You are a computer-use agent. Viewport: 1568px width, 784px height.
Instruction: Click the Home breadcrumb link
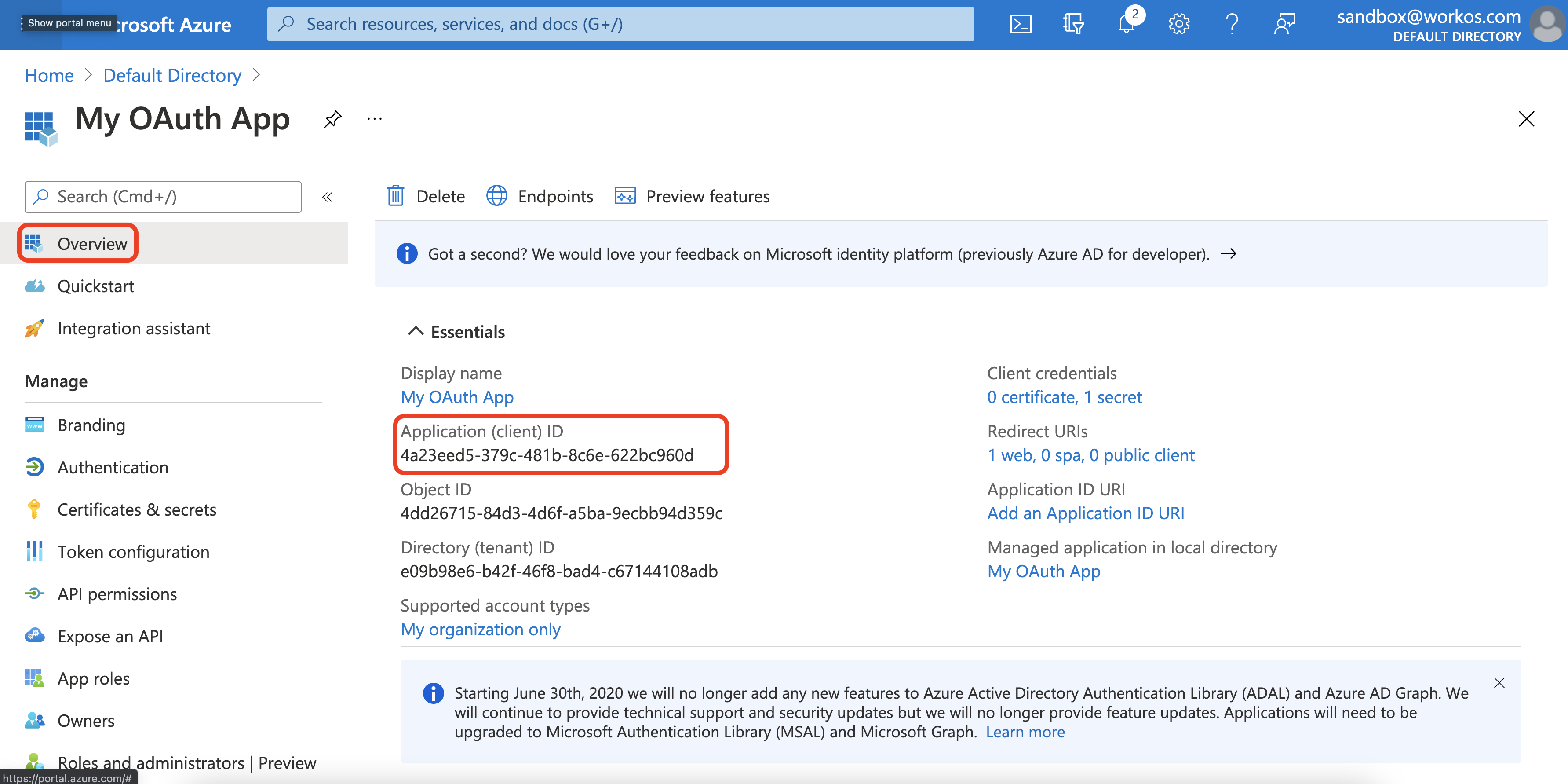click(49, 76)
